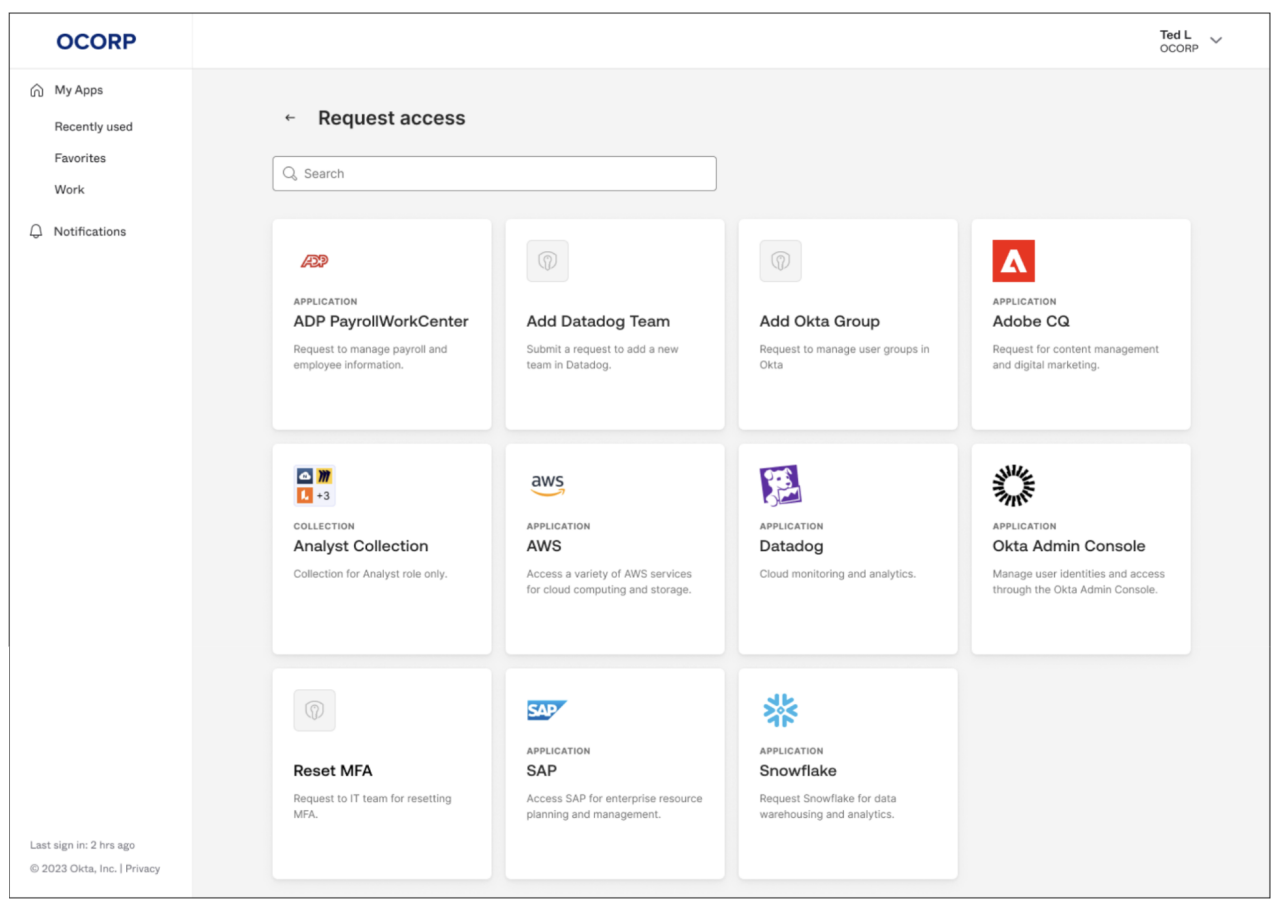The width and height of the screenshot is (1280, 910).
Task: Click inside the Search field
Action: coord(494,173)
